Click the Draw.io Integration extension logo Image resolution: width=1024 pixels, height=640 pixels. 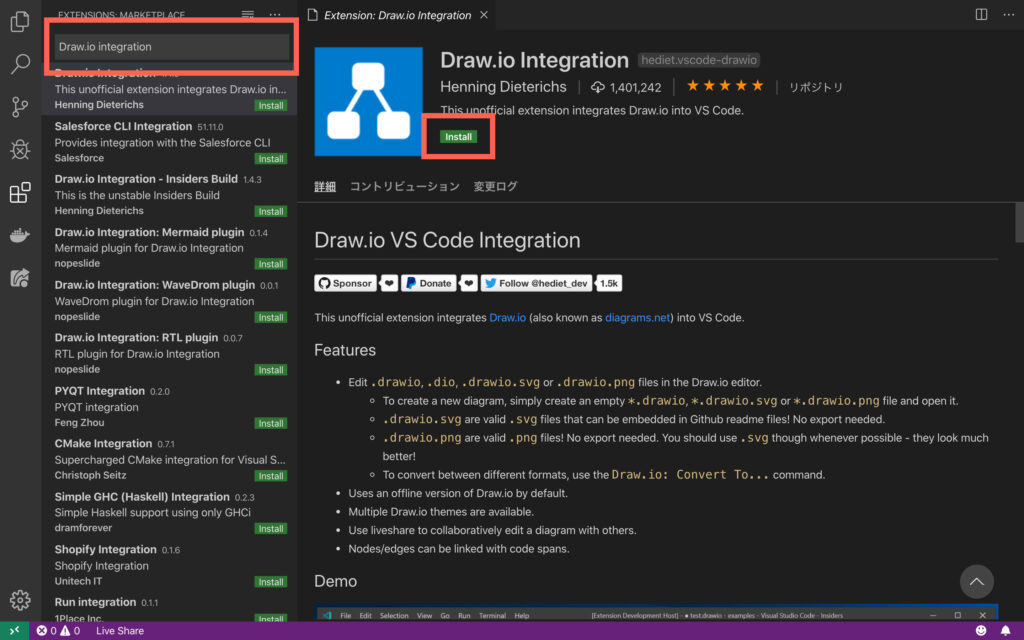point(368,101)
